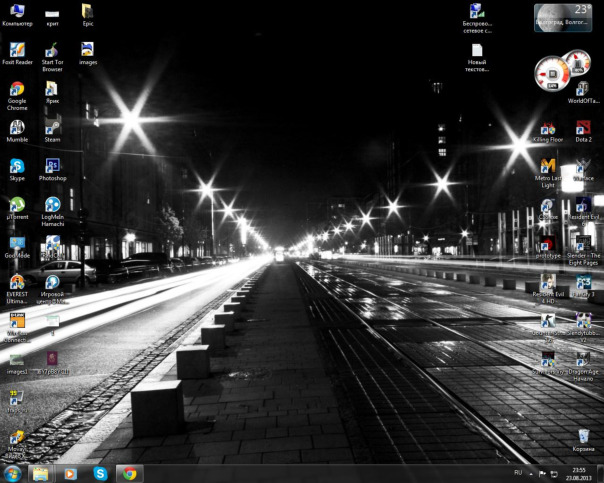Click the weather gadget showing 23°

562,17
